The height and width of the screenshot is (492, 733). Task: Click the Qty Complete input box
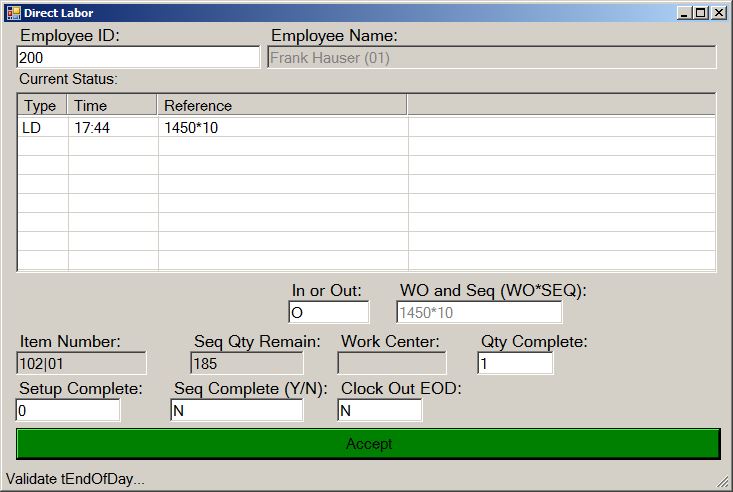click(x=514, y=364)
